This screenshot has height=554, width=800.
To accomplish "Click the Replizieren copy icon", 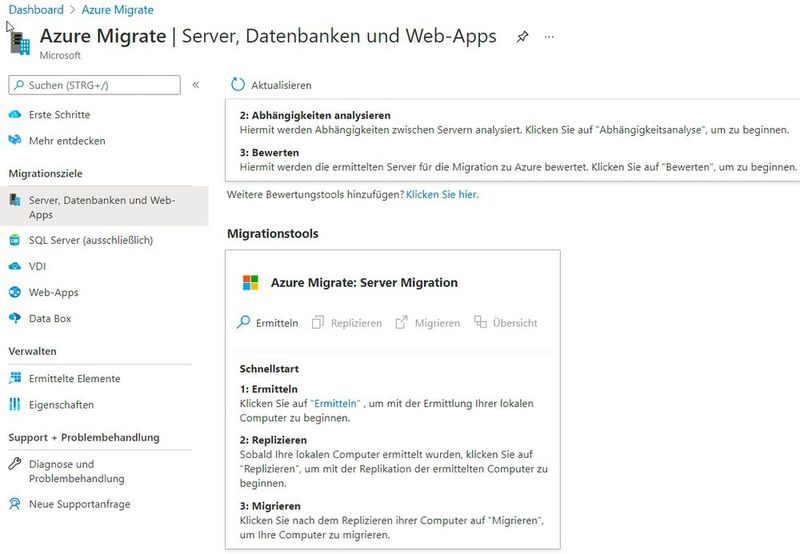I will tap(318, 322).
